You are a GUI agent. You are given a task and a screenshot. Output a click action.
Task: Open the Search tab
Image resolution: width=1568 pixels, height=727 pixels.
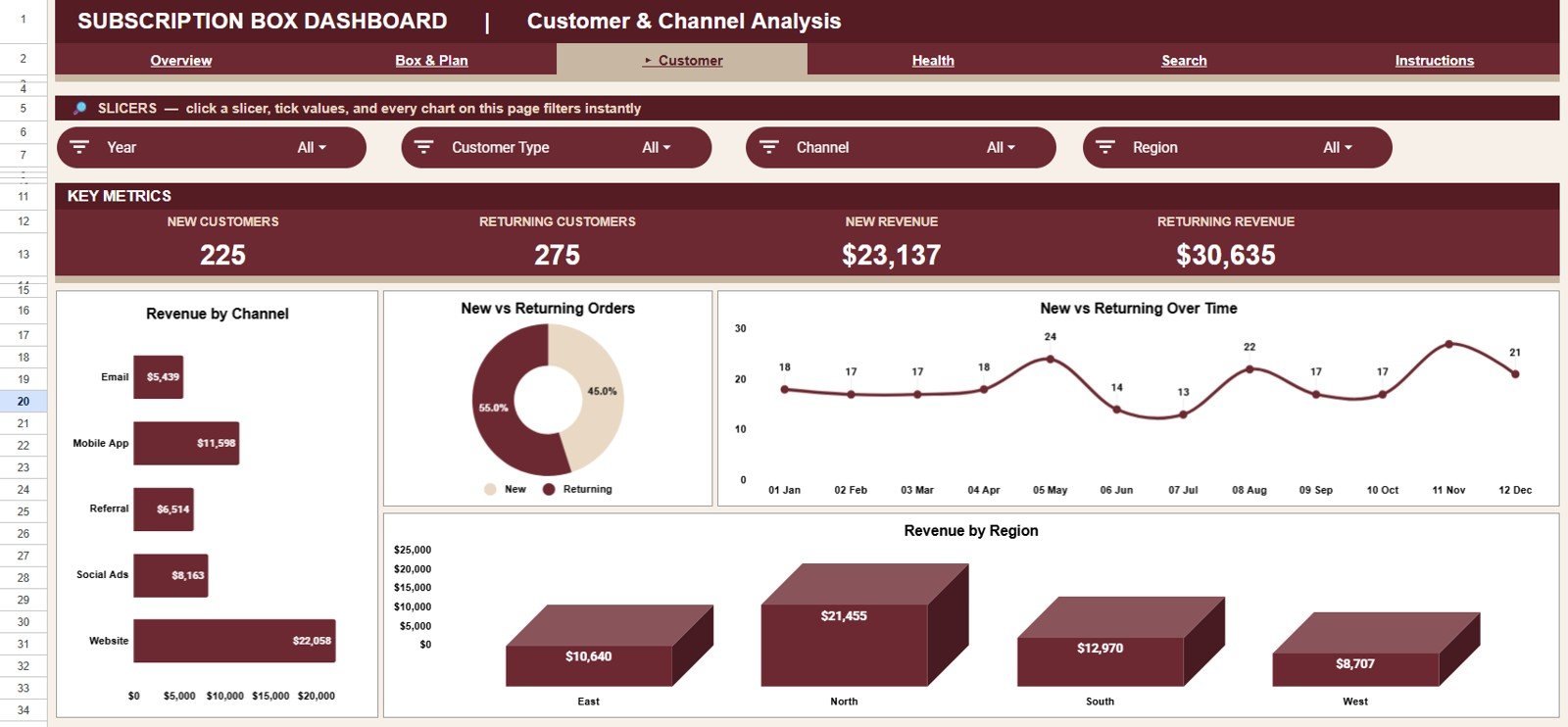point(1184,60)
